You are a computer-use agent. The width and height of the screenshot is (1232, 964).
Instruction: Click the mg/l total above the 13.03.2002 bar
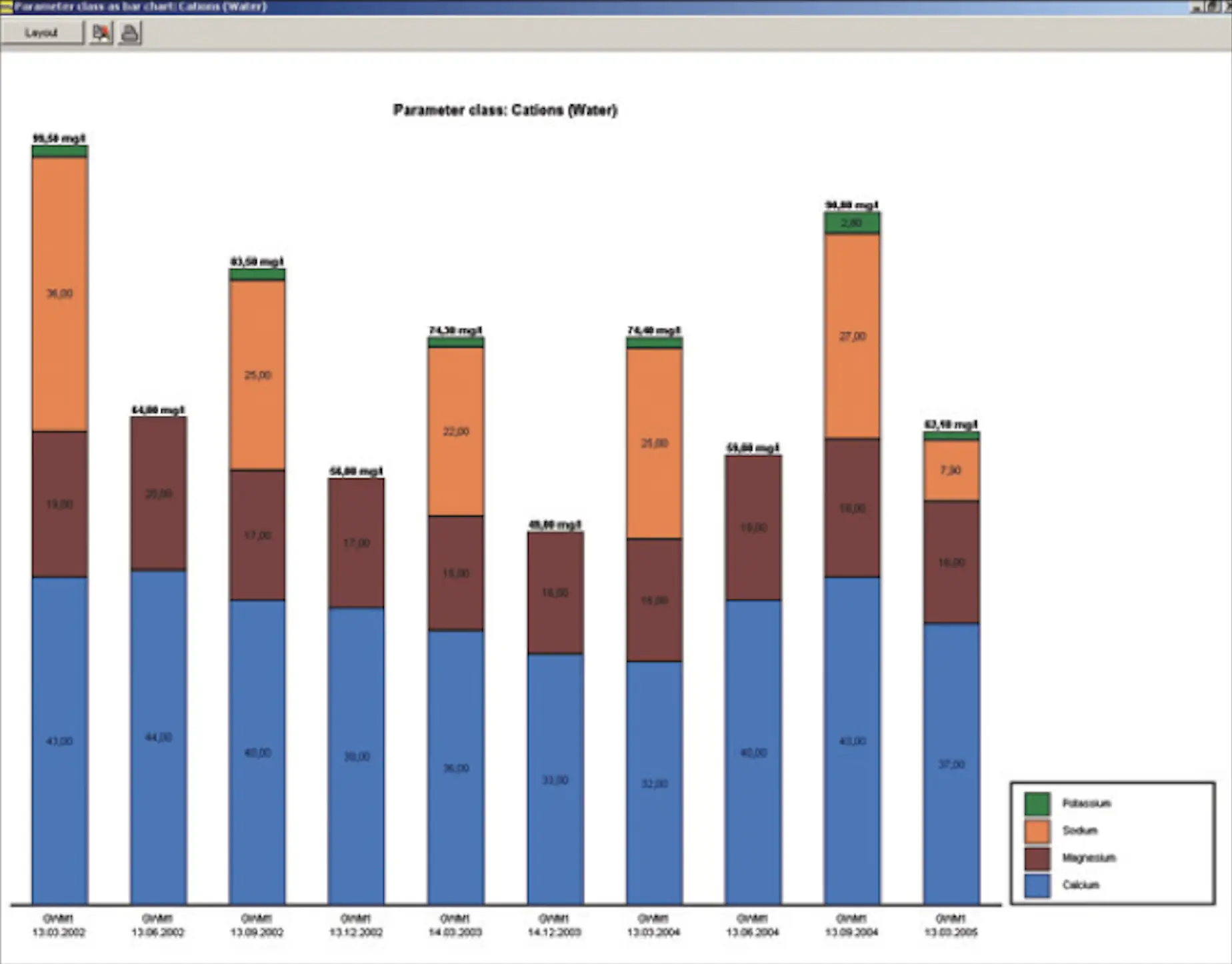tap(59, 138)
